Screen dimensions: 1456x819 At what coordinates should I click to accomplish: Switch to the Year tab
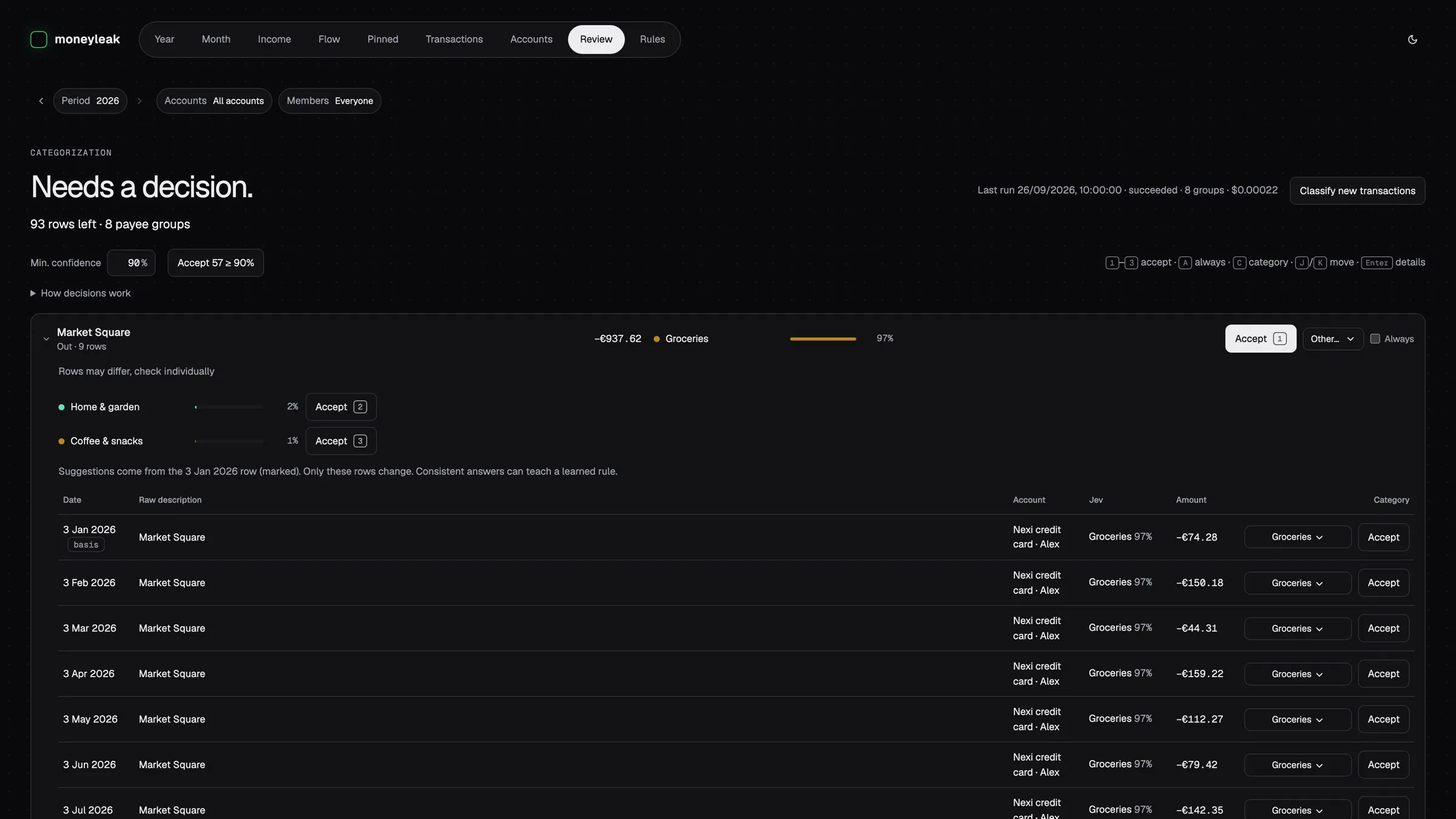tap(164, 39)
